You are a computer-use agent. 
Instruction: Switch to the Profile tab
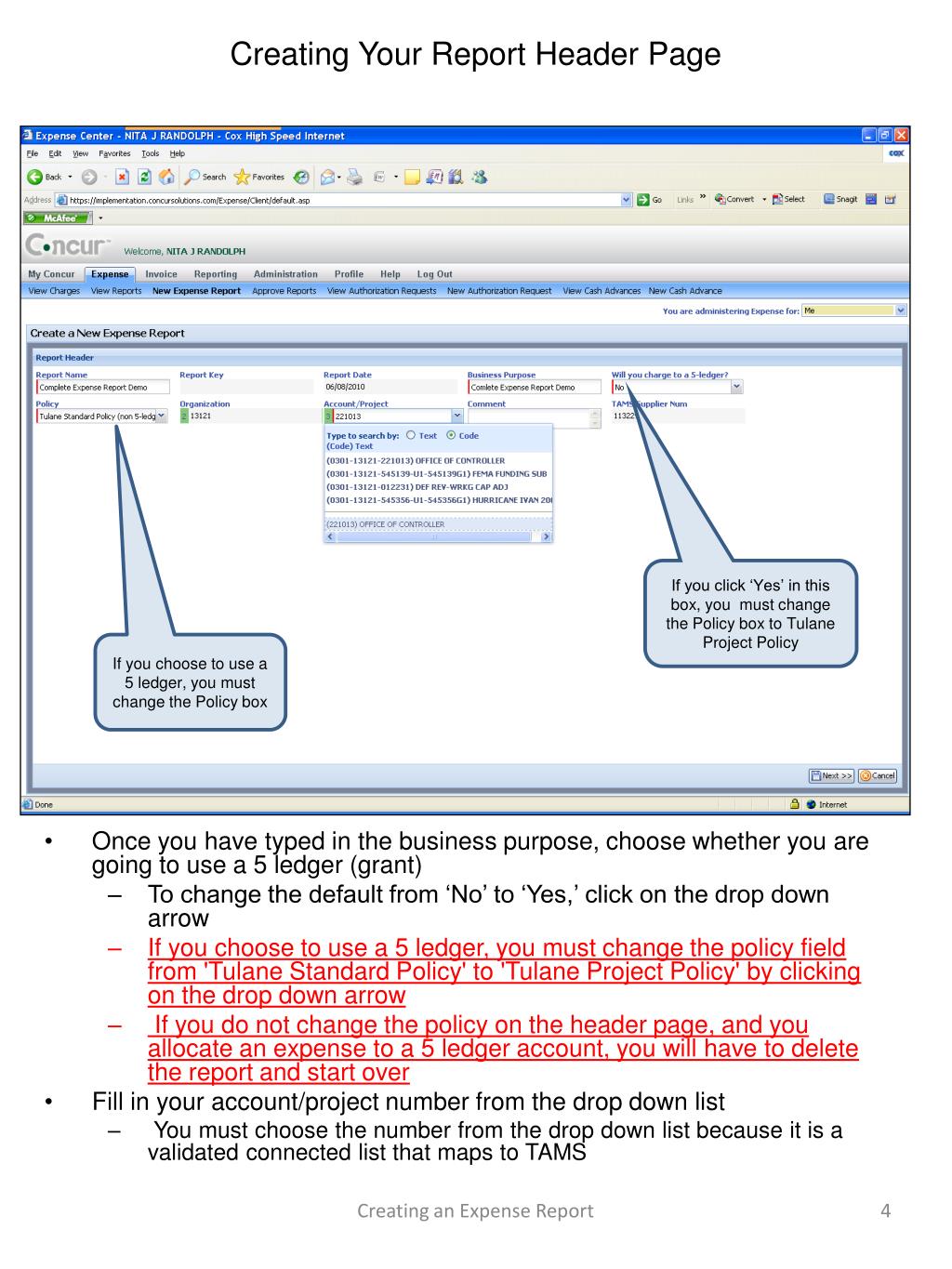(x=349, y=274)
